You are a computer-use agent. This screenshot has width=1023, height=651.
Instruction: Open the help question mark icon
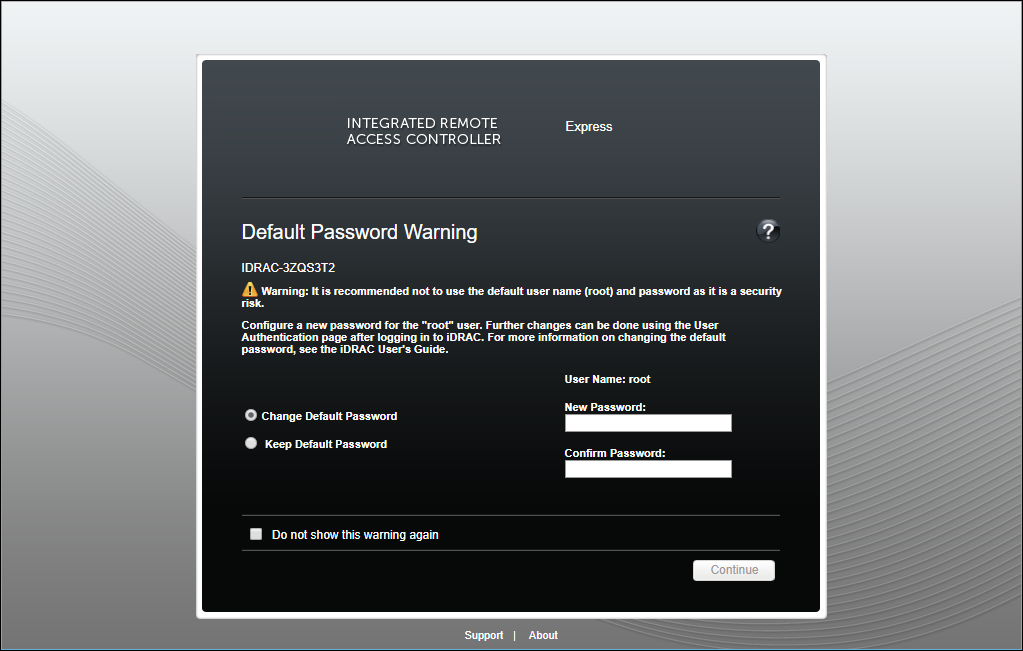(768, 231)
